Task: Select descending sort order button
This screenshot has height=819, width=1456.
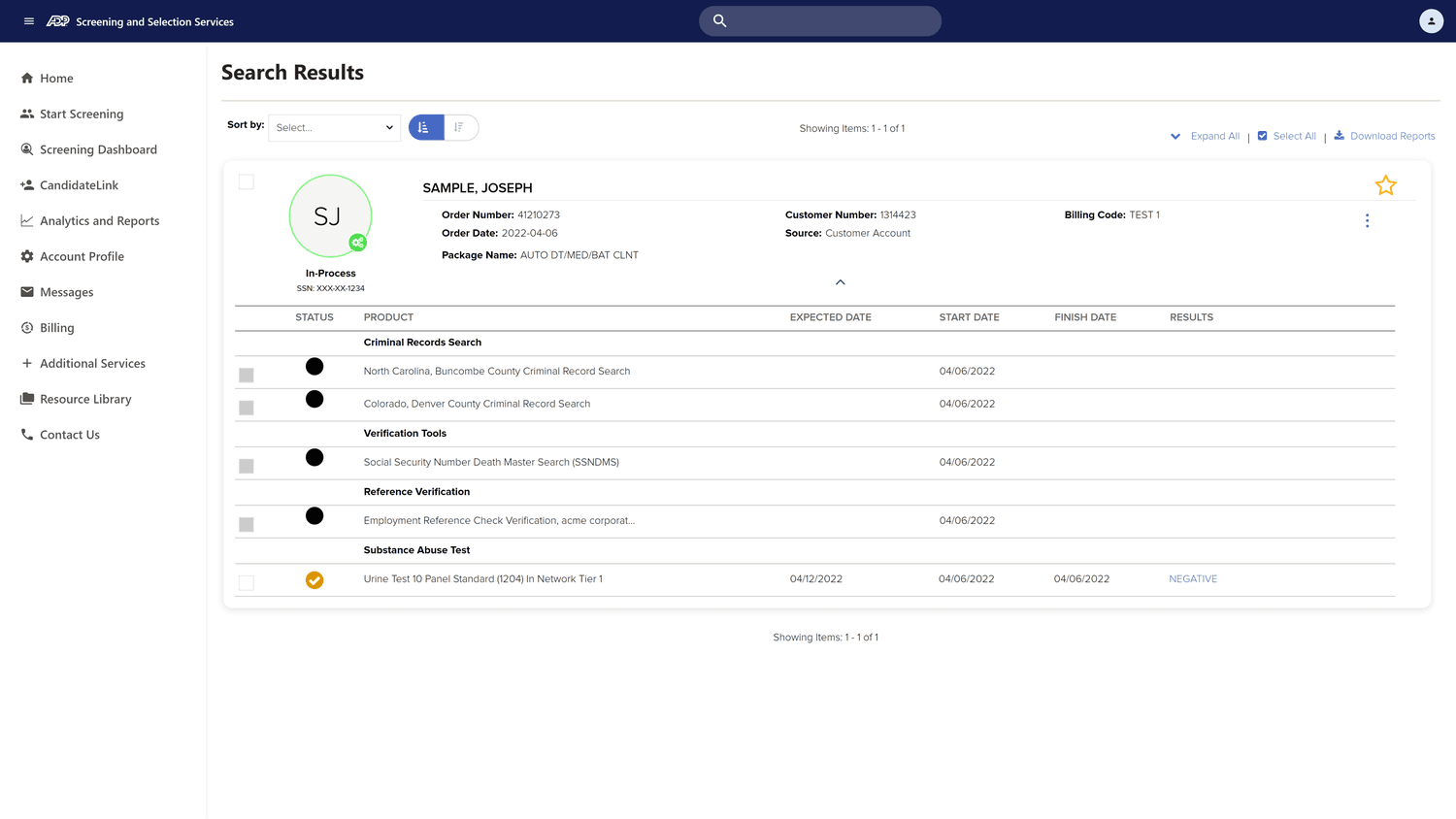Action: 461,127
